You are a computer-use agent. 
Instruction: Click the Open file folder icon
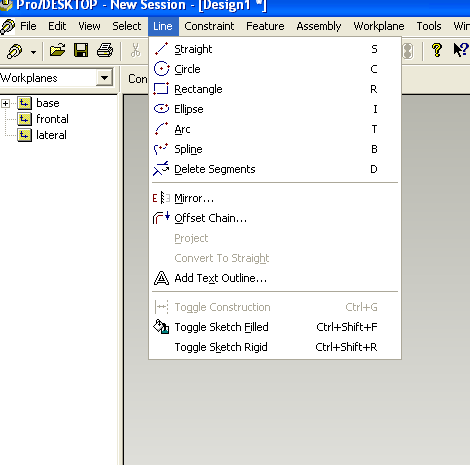57,51
